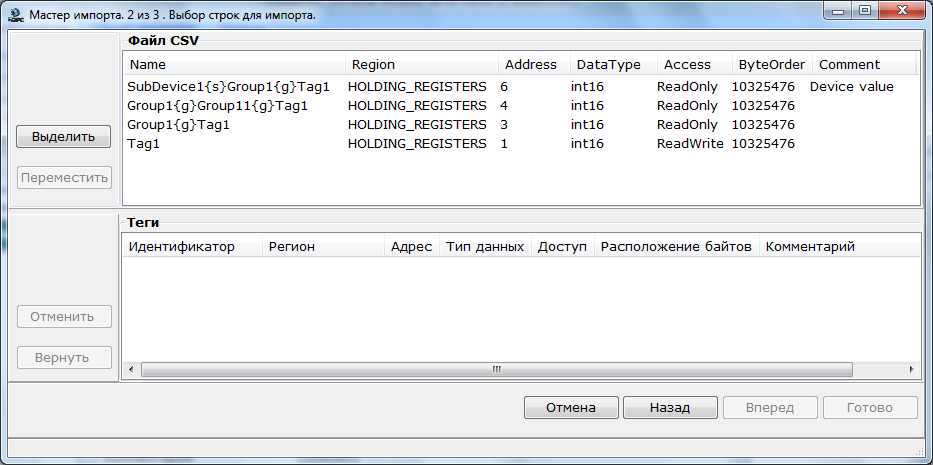
Task: Minimize the import wizard window
Action: coord(838,10)
